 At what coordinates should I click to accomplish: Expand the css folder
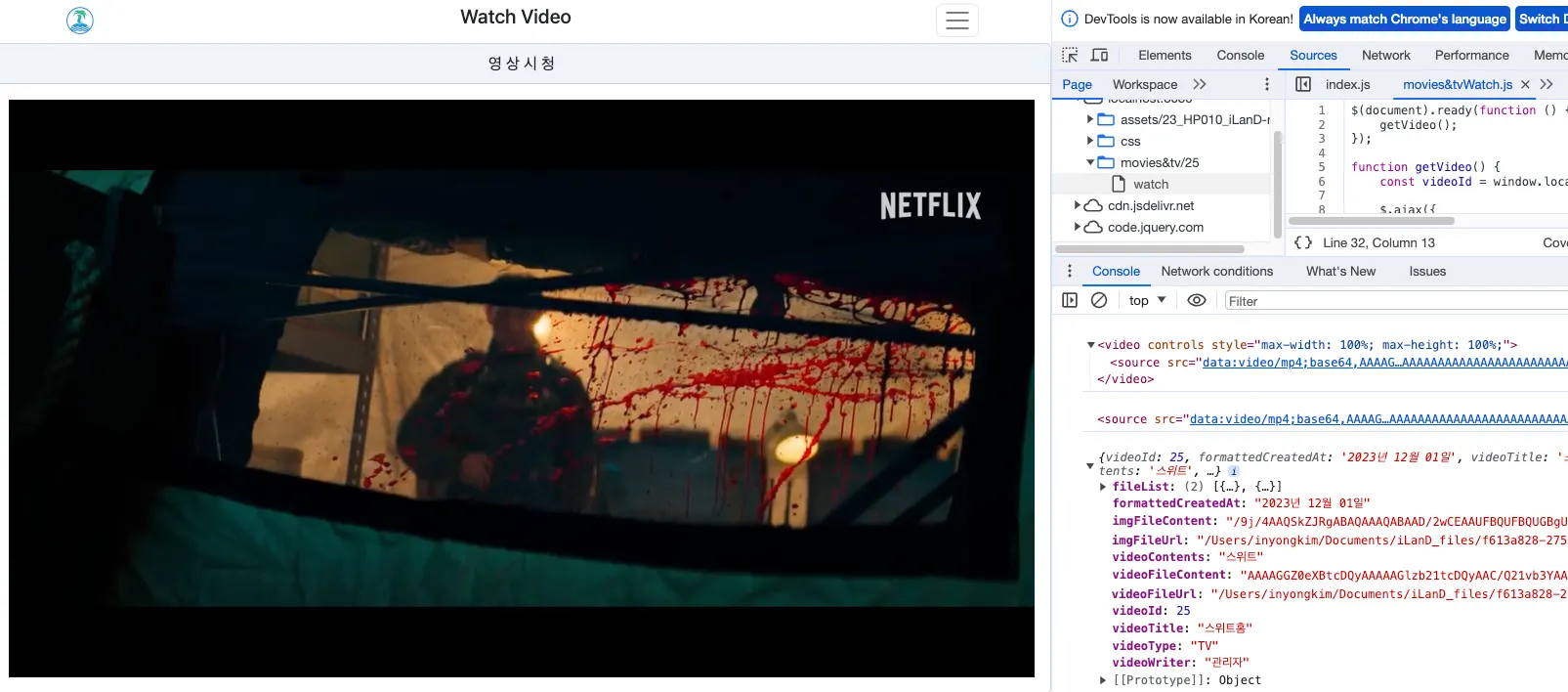[x=1090, y=141]
